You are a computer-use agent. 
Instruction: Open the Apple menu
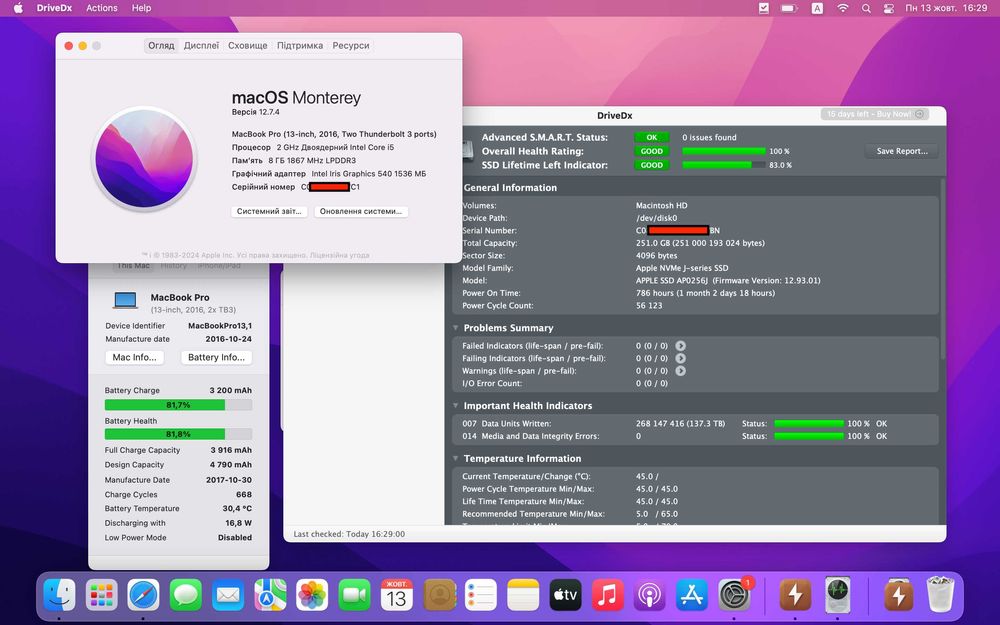pyautogui.click(x=18, y=8)
